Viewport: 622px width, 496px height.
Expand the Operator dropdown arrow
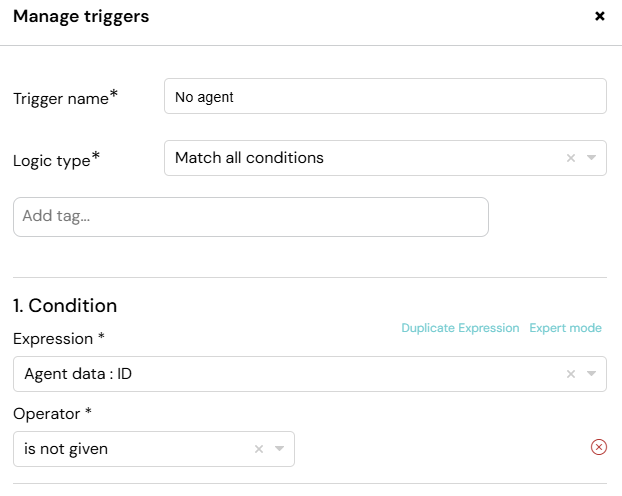(279, 449)
